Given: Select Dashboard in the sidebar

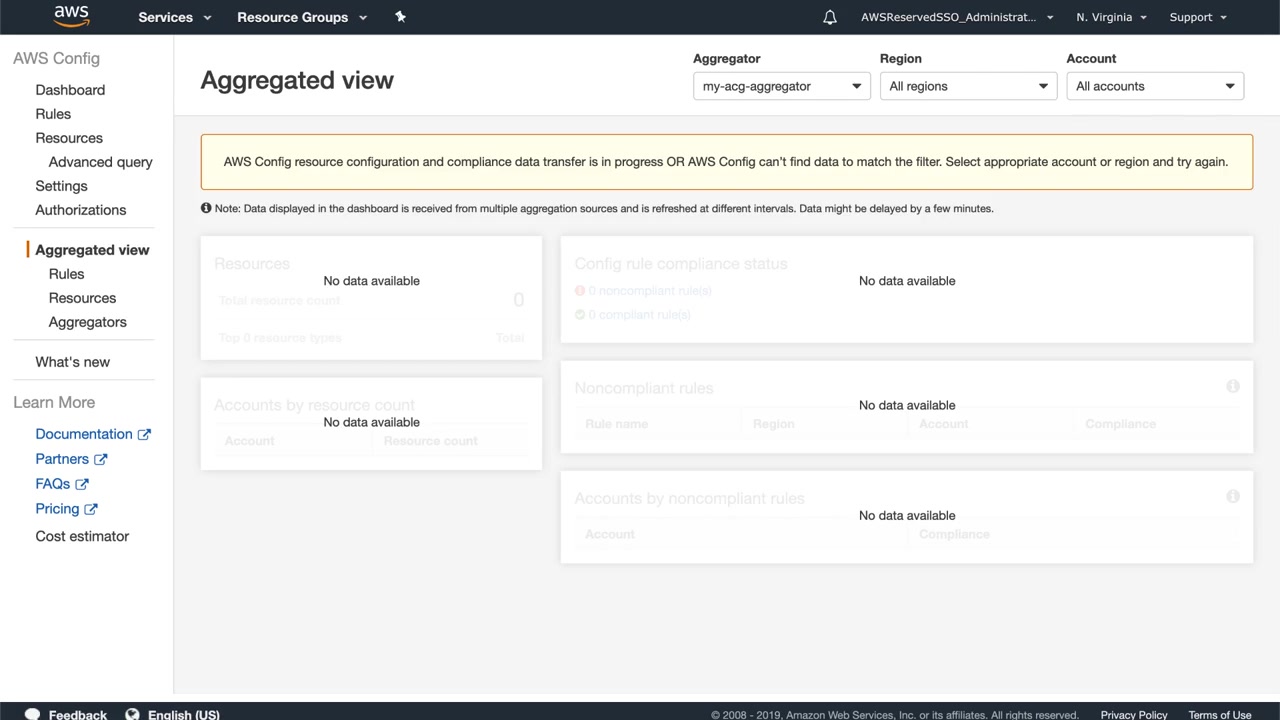Looking at the screenshot, I should [x=70, y=90].
